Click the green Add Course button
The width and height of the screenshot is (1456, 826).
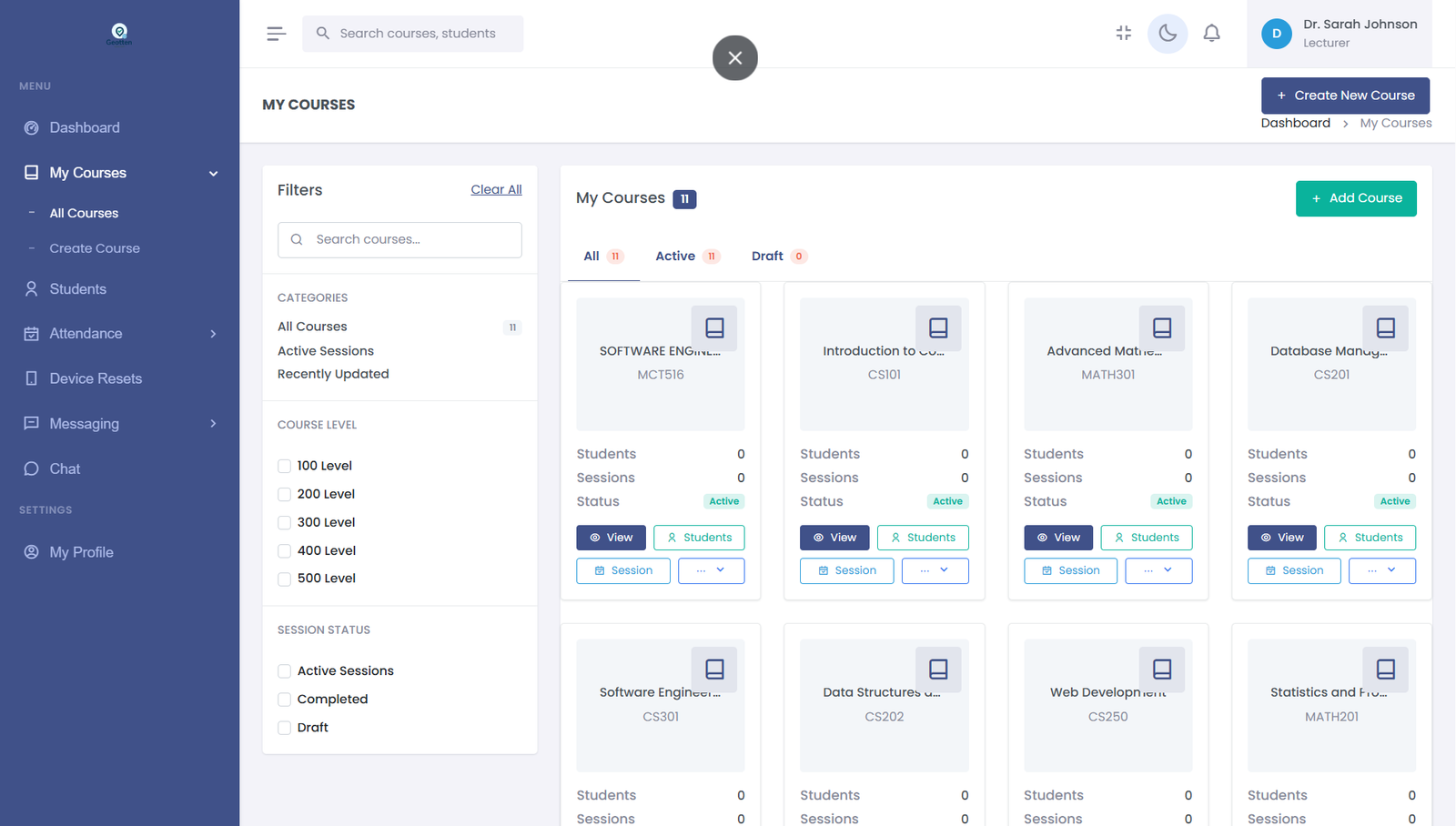pos(1355,198)
